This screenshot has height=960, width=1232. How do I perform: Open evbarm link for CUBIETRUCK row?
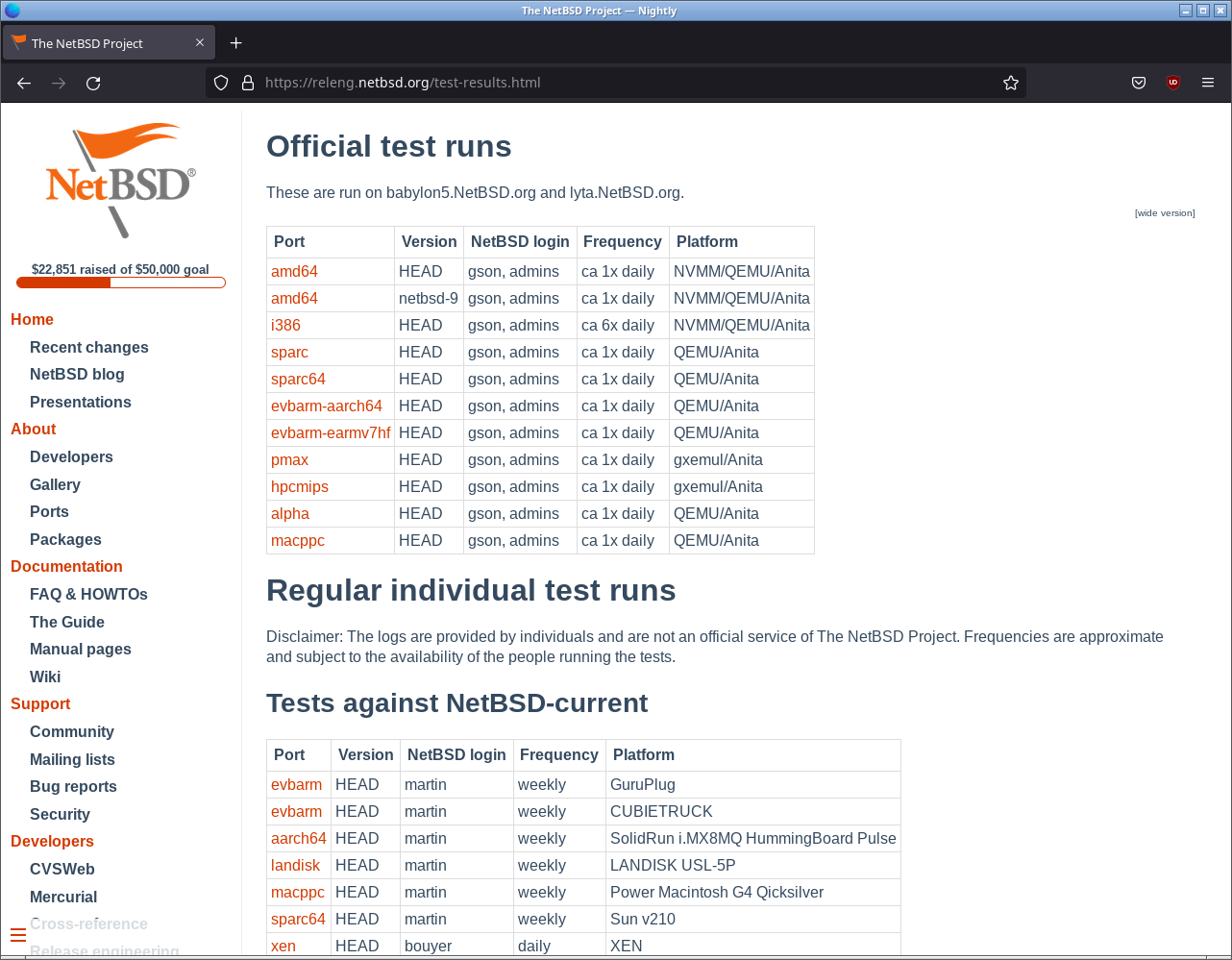pyautogui.click(x=296, y=812)
